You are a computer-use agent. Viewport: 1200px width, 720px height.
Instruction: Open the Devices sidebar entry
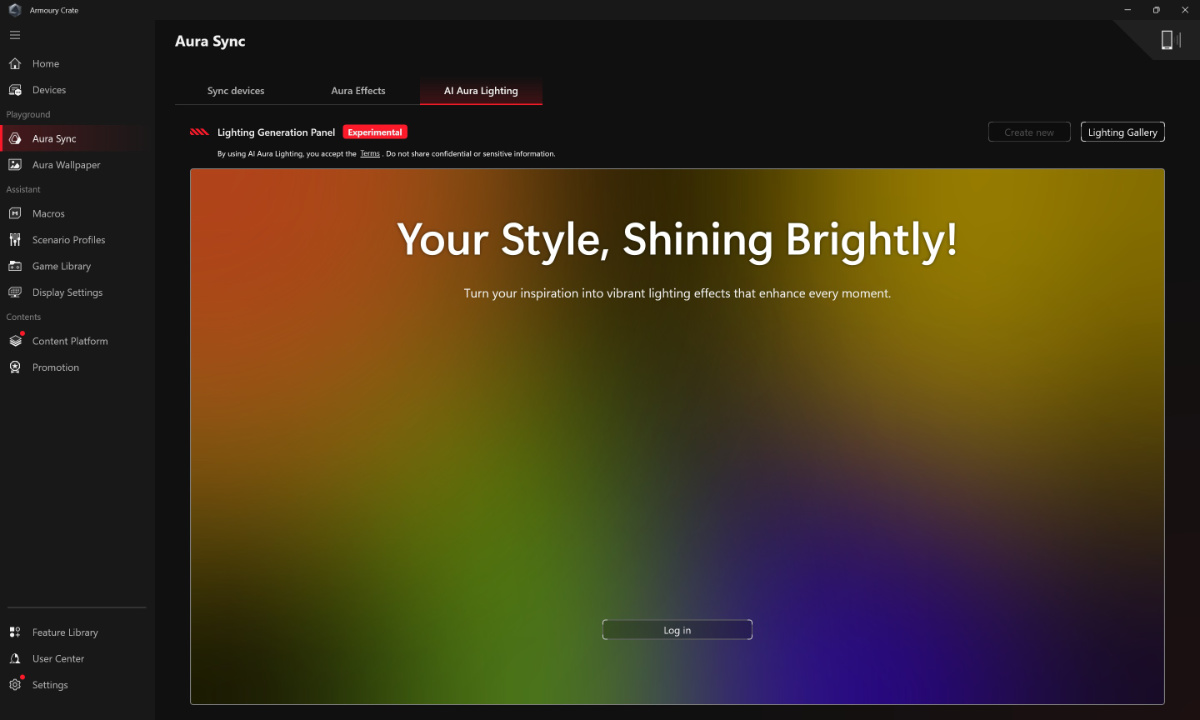coord(78,90)
